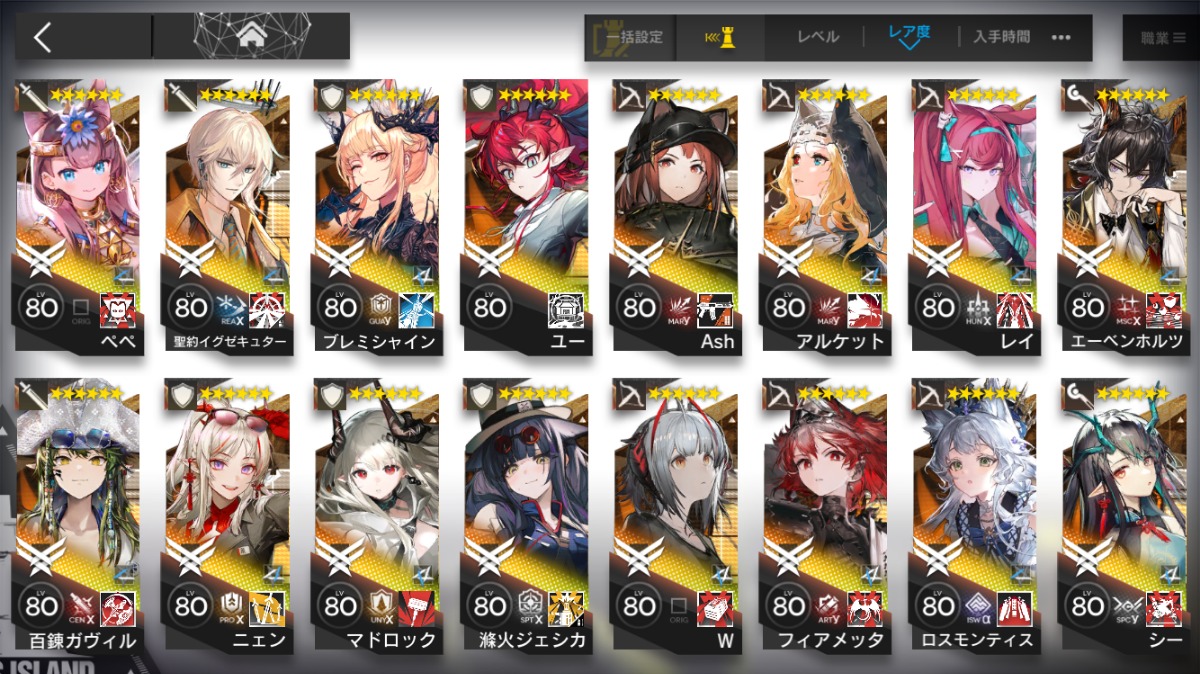Open the home icon menu
The height and width of the screenshot is (674, 1200).
pyautogui.click(x=252, y=37)
